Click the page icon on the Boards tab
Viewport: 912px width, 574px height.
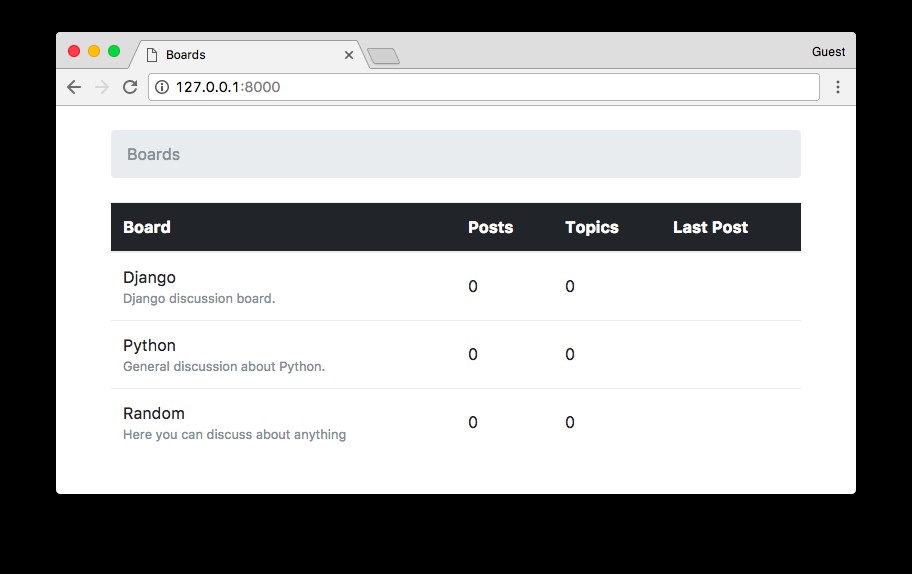pyautogui.click(x=152, y=55)
